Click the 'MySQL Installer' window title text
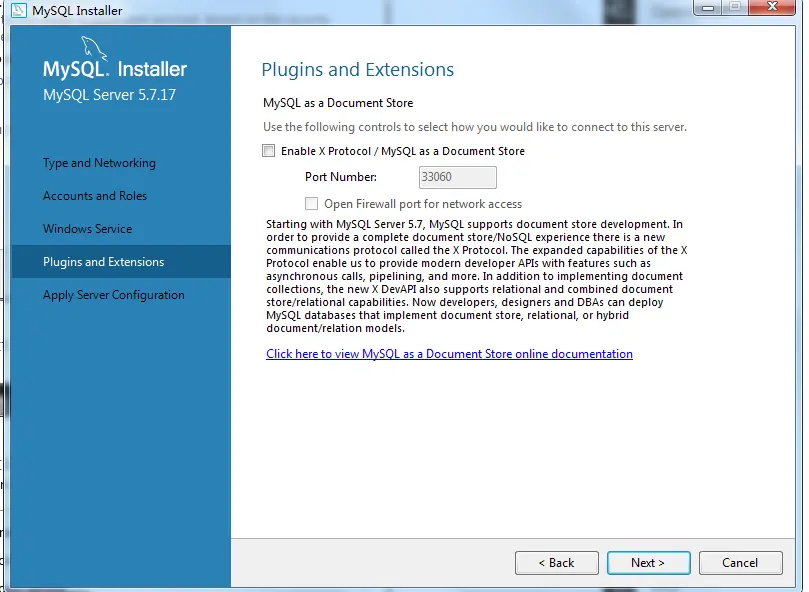The image size is (809, 592). 77,10
